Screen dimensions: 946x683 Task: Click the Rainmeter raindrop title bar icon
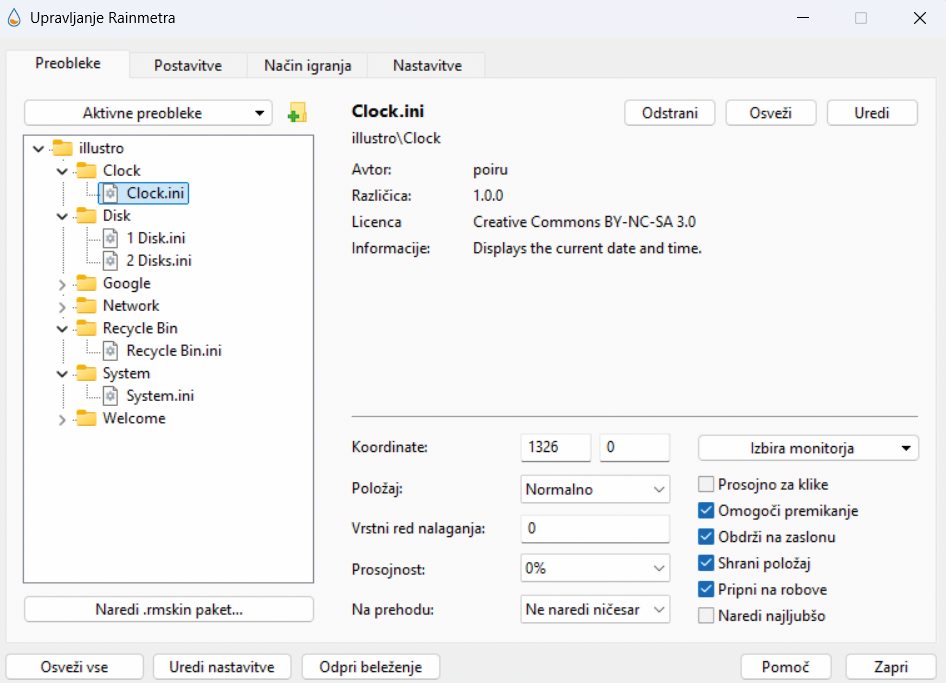coord(14,18)
